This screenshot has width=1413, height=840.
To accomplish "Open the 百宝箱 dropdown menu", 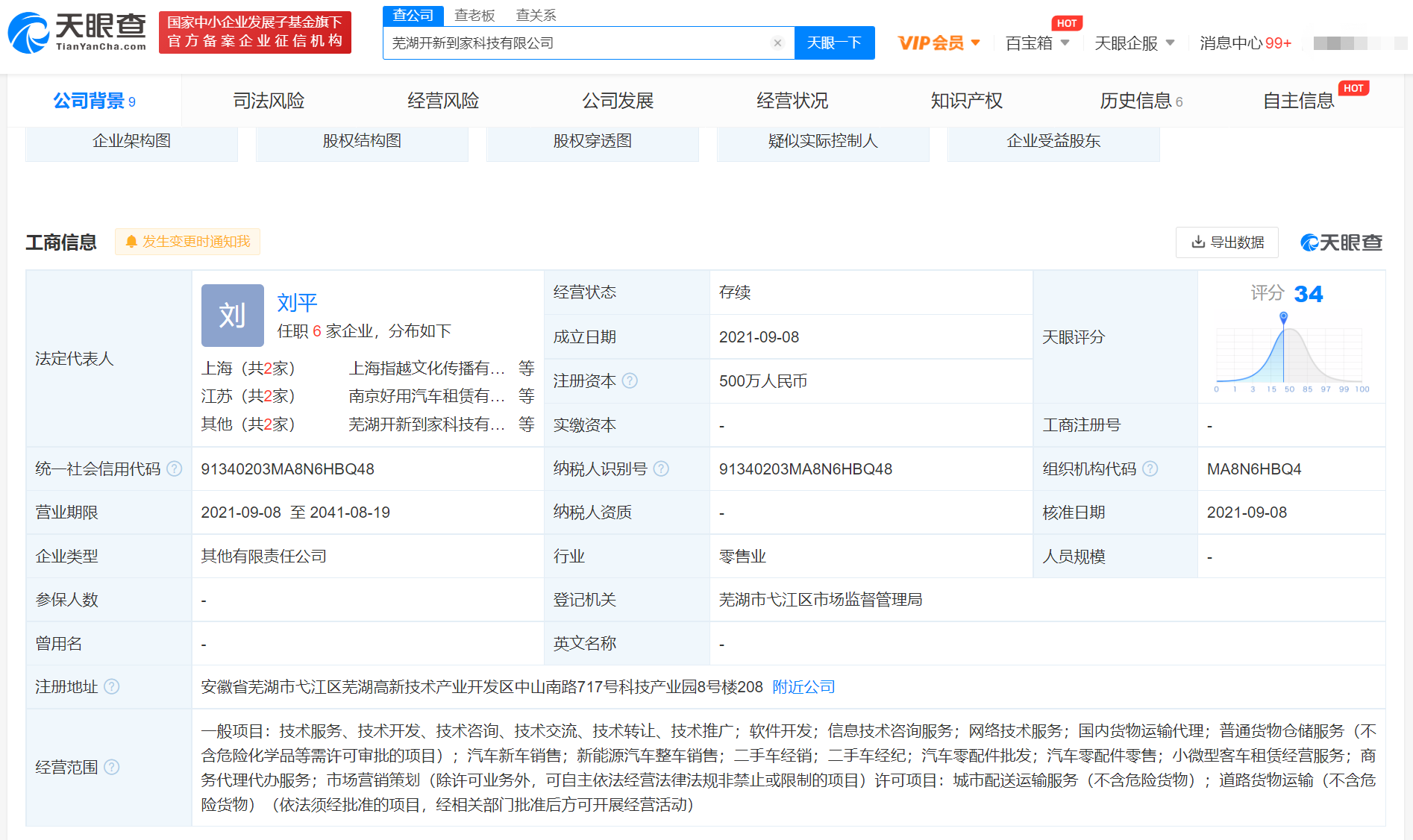I will 1037,43.
